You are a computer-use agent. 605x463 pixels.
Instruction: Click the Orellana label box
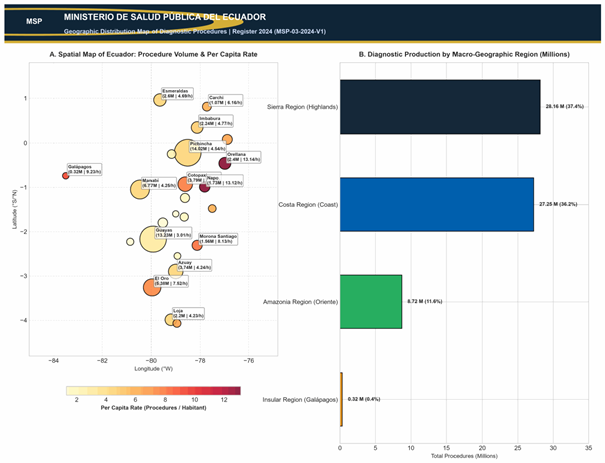243,157
